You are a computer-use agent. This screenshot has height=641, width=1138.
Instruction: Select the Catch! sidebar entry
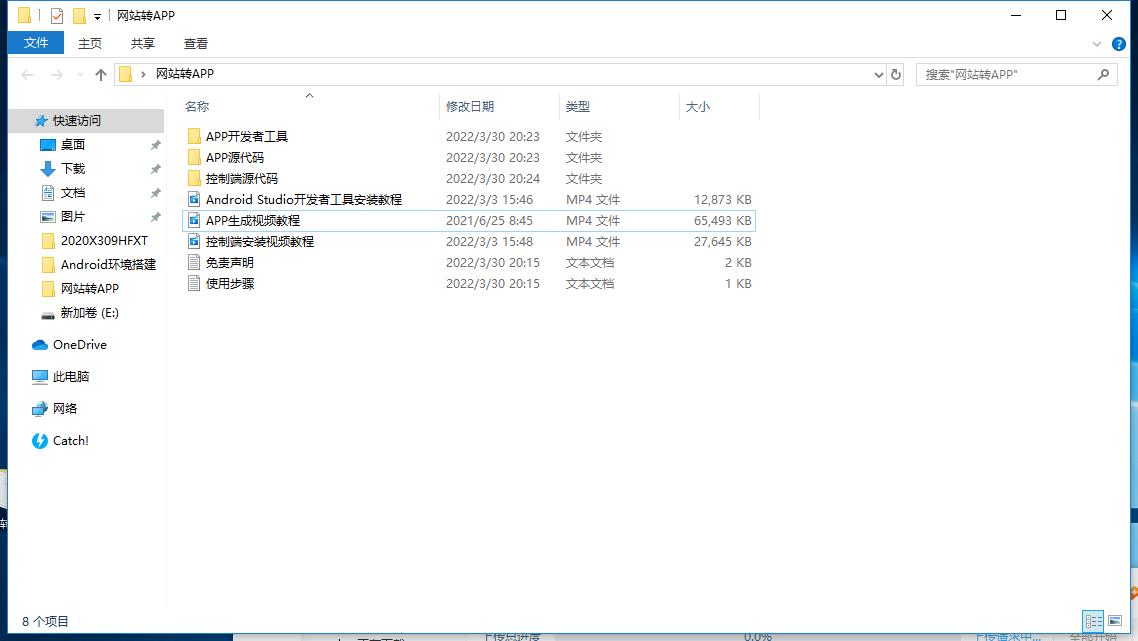tap(70, 441)
